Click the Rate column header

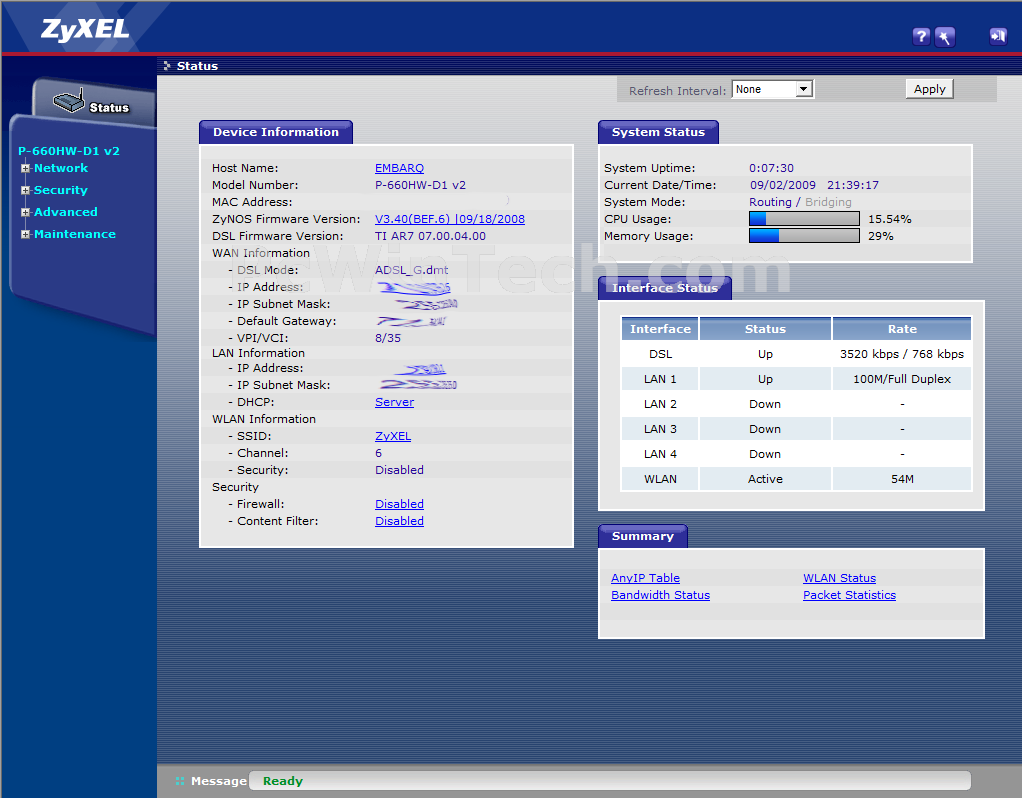902,329
